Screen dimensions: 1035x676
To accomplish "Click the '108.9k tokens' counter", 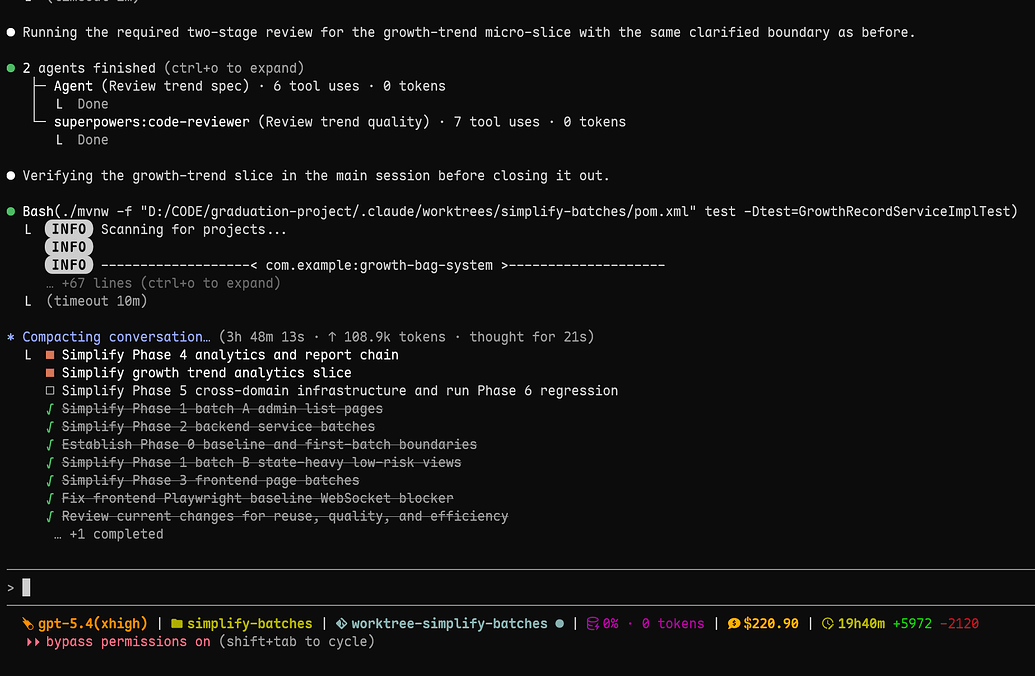I will [x=395, y=337].
